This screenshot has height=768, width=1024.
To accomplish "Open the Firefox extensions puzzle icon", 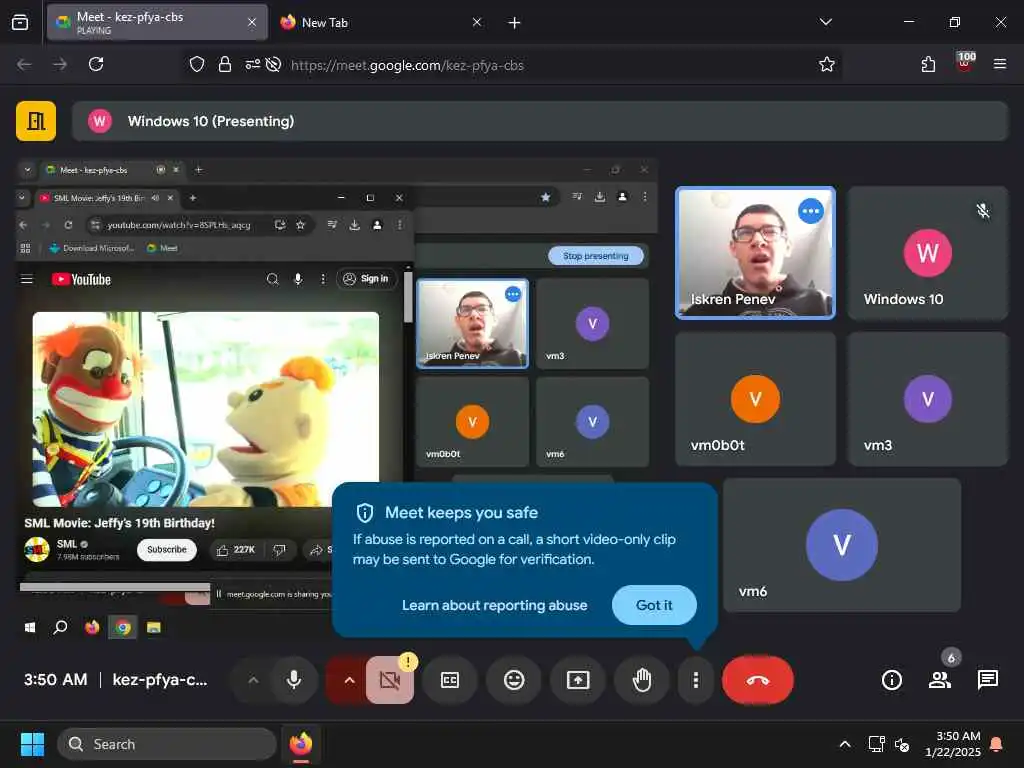I will (x=928, y=64).
